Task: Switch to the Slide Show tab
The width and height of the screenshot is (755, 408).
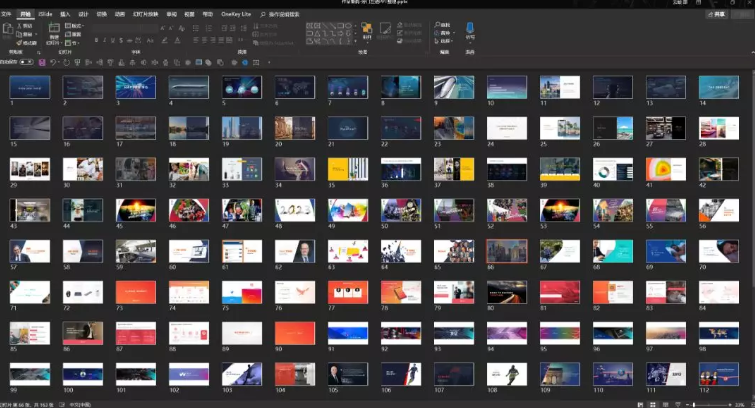Action: (145, 14)
